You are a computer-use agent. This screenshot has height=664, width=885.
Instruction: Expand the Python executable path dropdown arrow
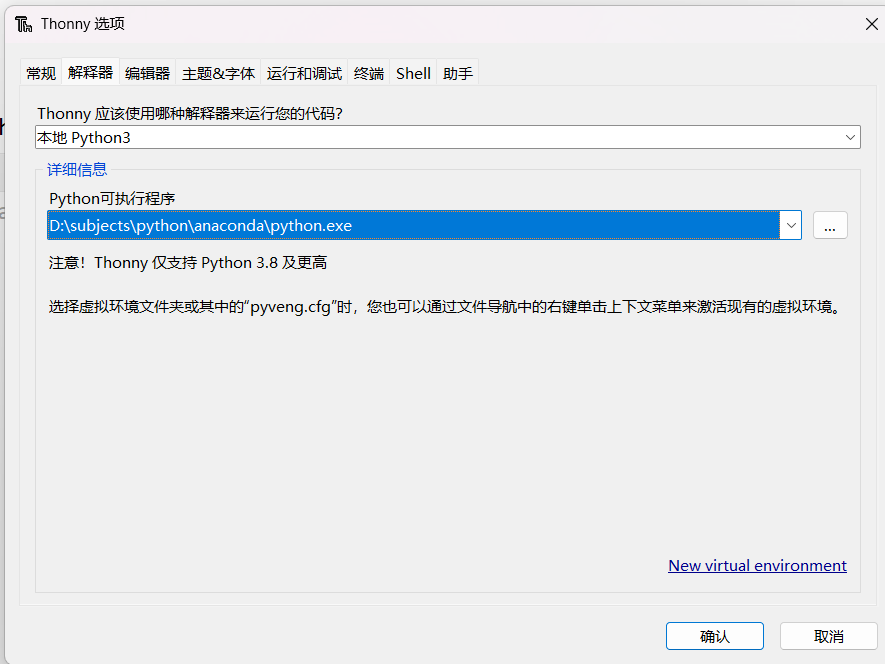click(791, 225)
